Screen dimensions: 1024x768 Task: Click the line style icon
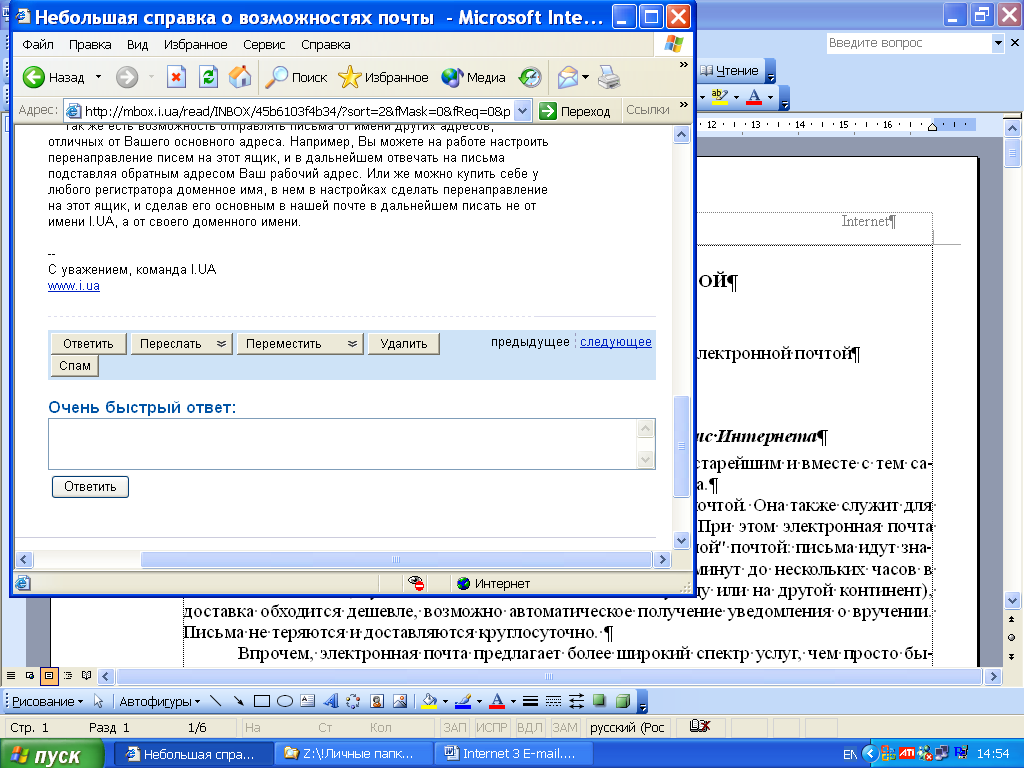pos(530,701)
